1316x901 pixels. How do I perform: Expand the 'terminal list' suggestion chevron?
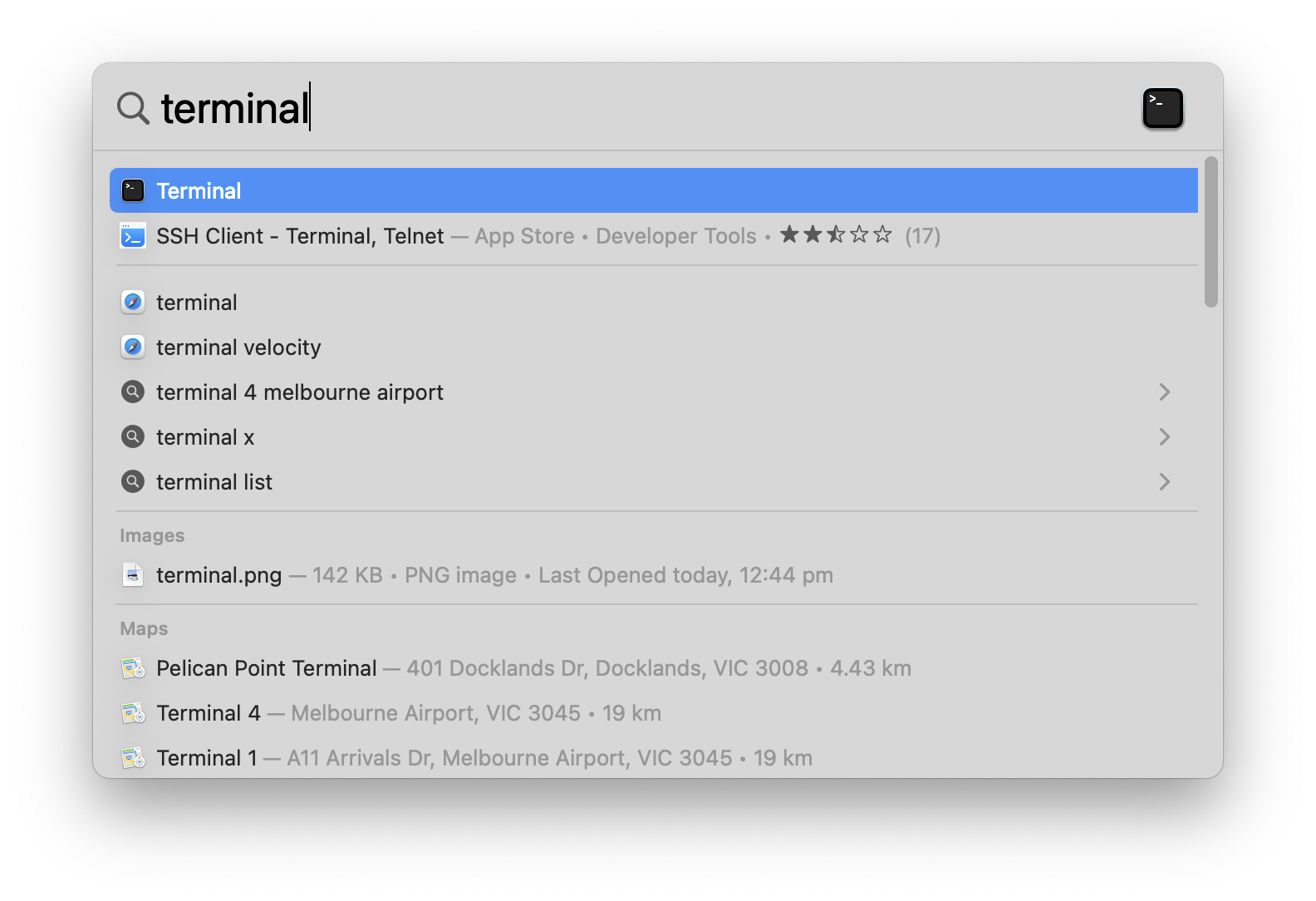coord(1164,482)
